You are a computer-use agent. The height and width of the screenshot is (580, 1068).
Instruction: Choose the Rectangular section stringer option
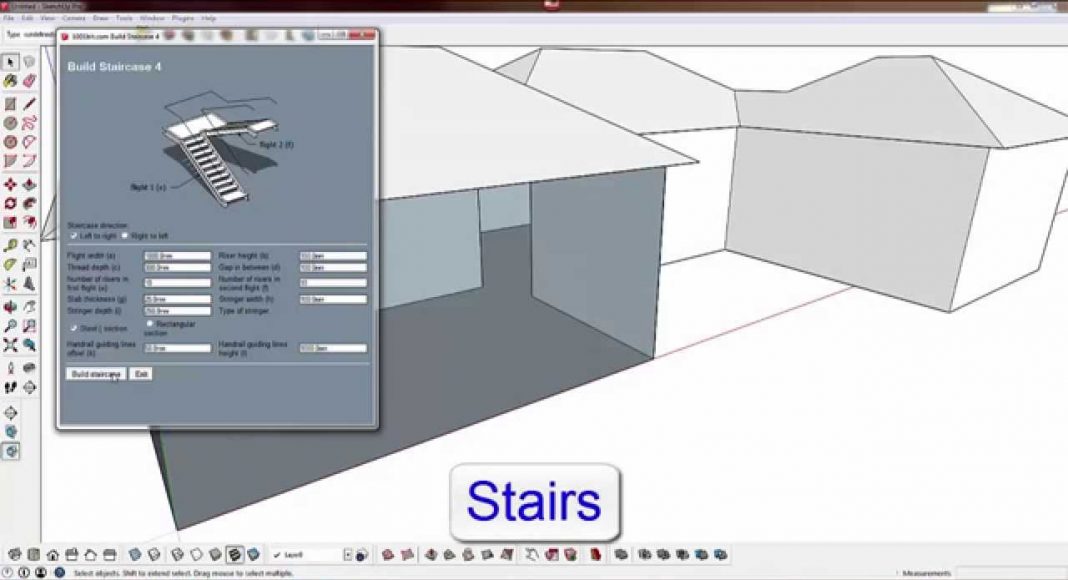click(x=150, y=324)
